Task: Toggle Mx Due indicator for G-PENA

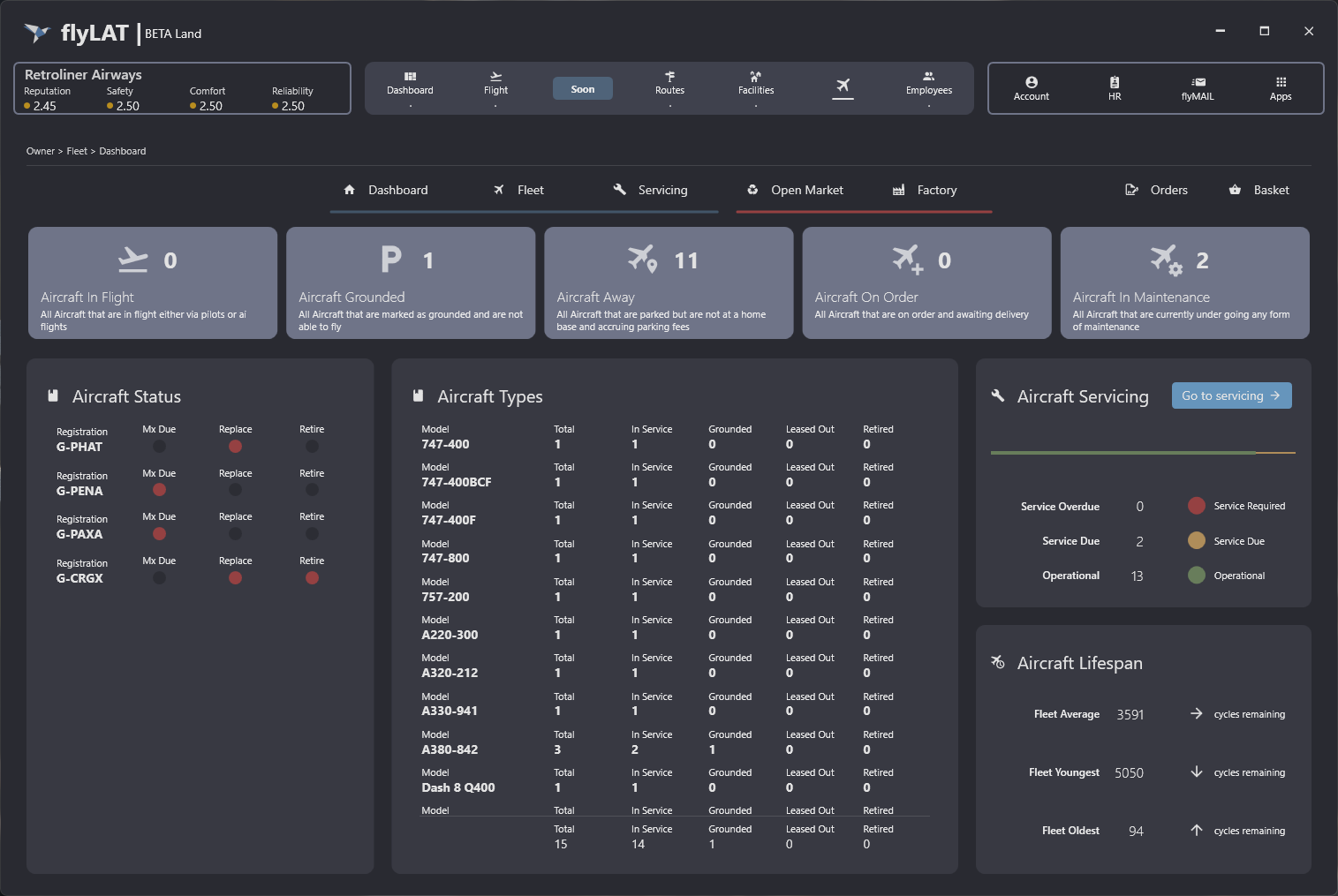Action: coord(159,490)
